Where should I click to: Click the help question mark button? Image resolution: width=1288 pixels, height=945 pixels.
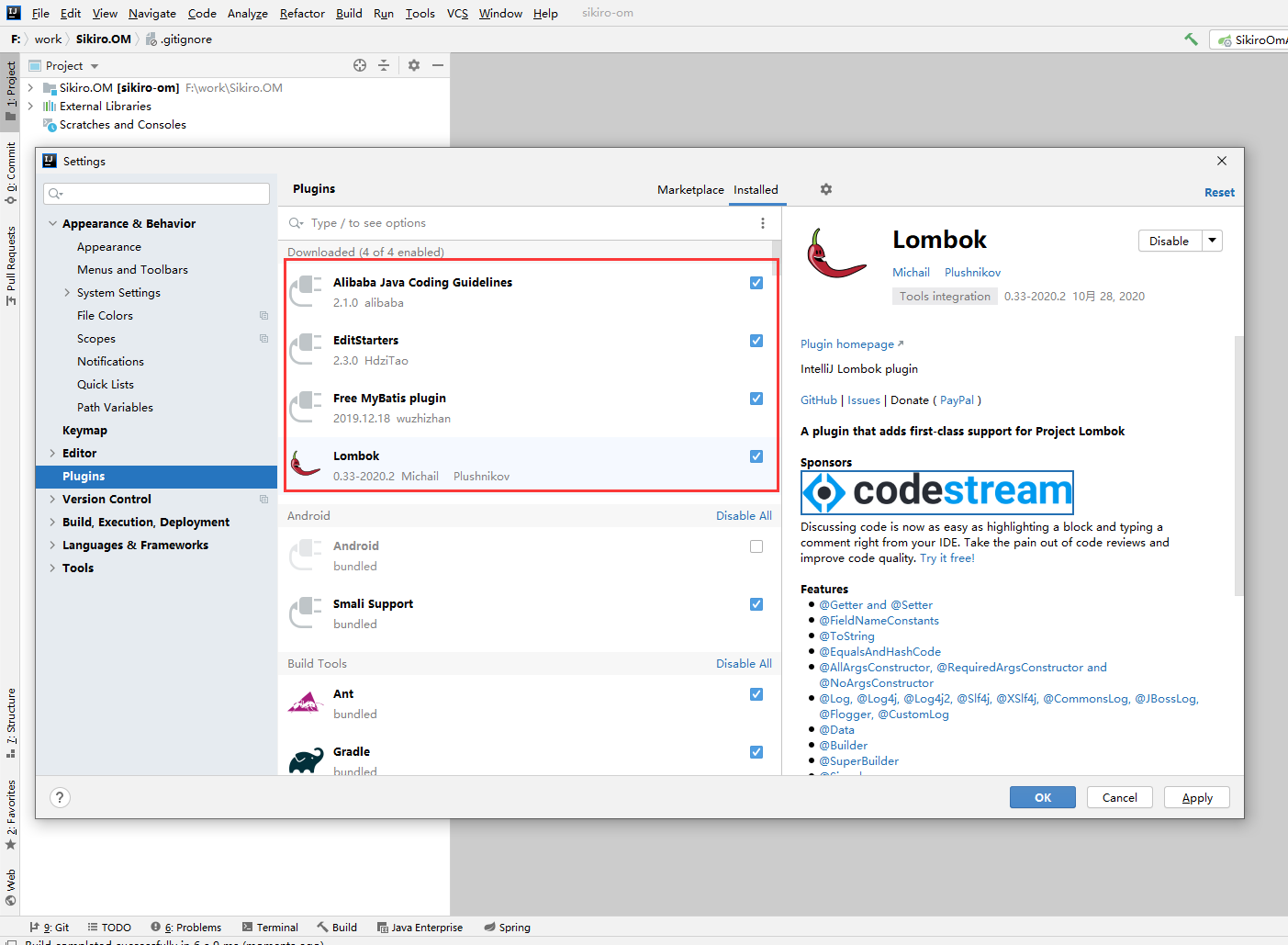(60, 797)
